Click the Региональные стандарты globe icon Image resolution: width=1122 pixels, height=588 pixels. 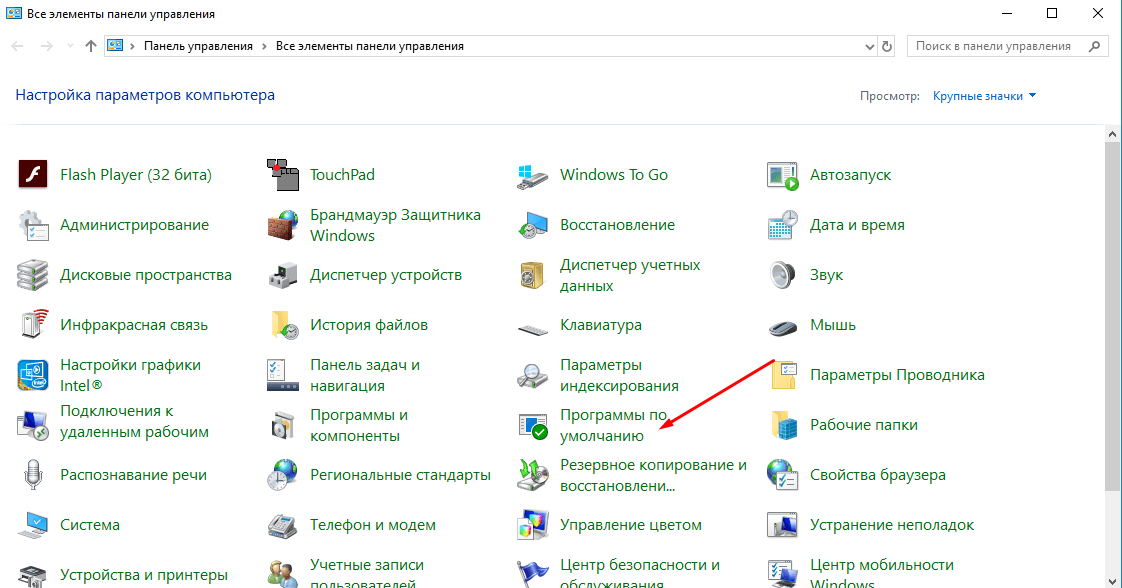click(x=283, y=475)
